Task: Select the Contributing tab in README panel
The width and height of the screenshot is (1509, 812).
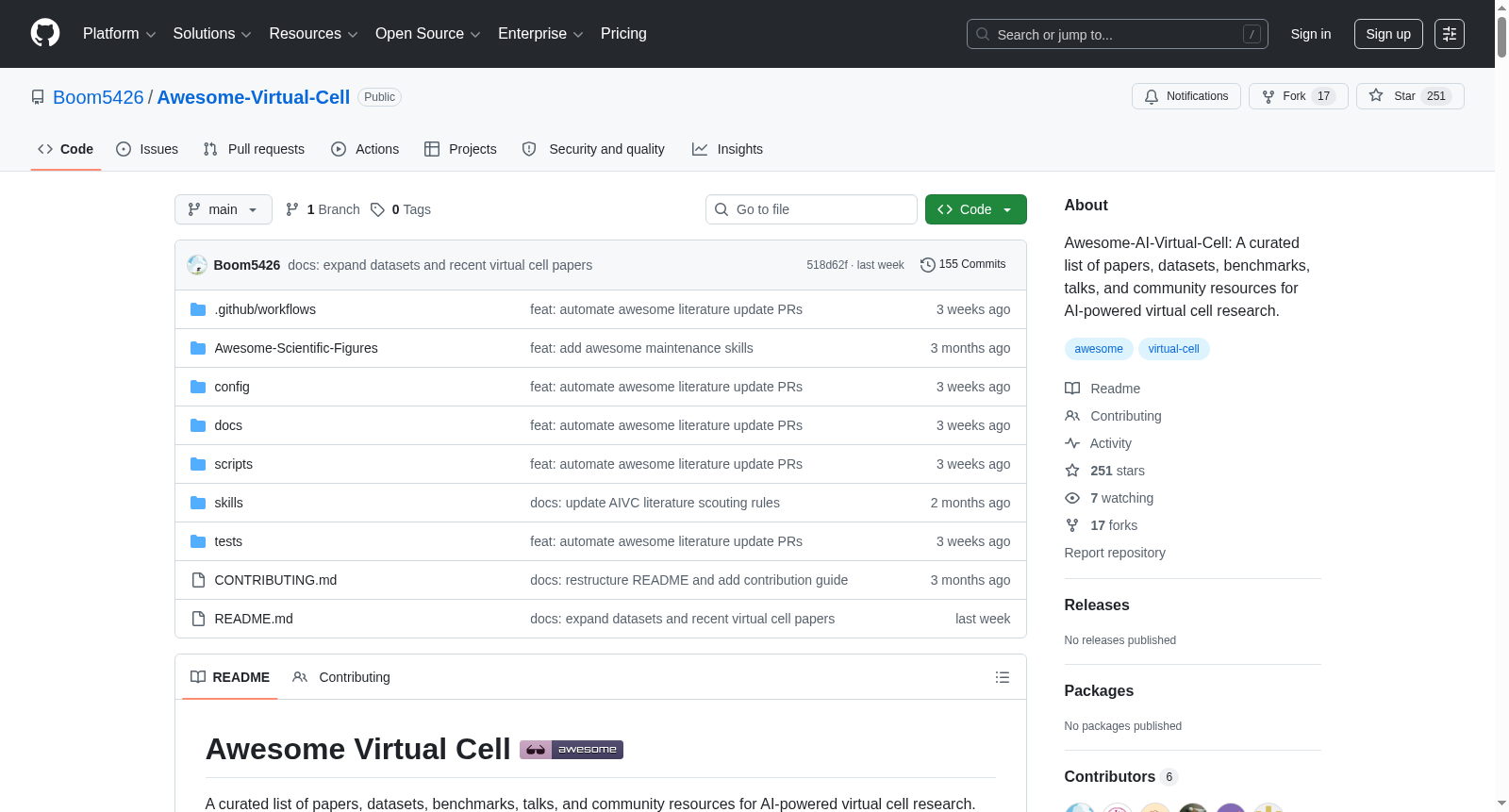Action: click(341, 677)
